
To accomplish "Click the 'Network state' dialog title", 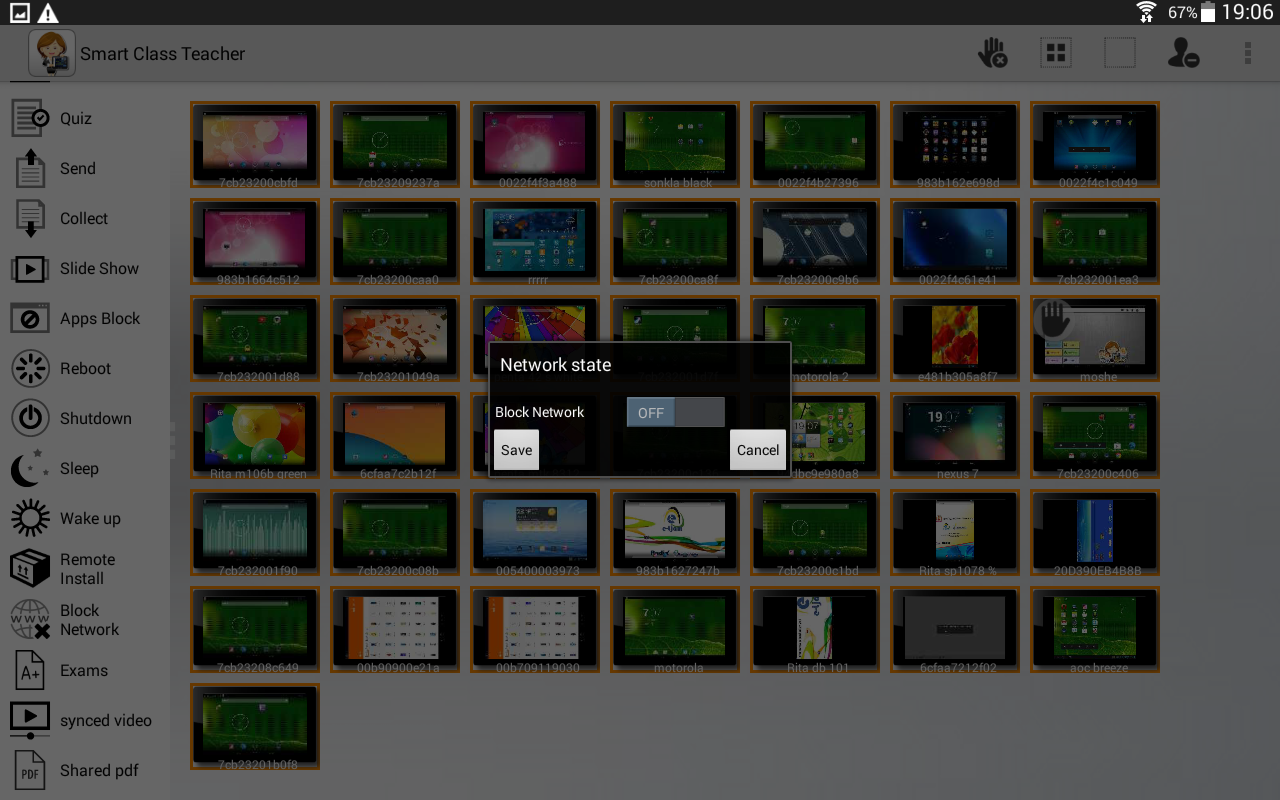I will [555, 365].
